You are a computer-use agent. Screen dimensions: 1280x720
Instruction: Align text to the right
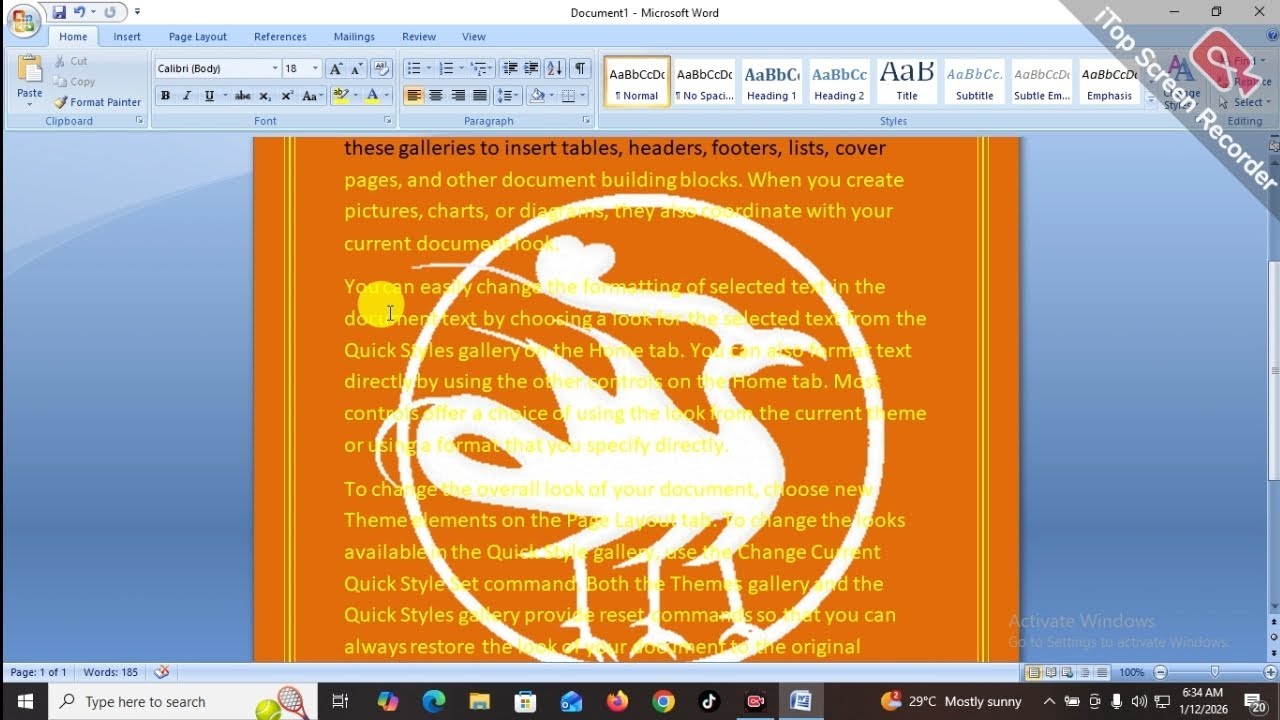point(458,96)
